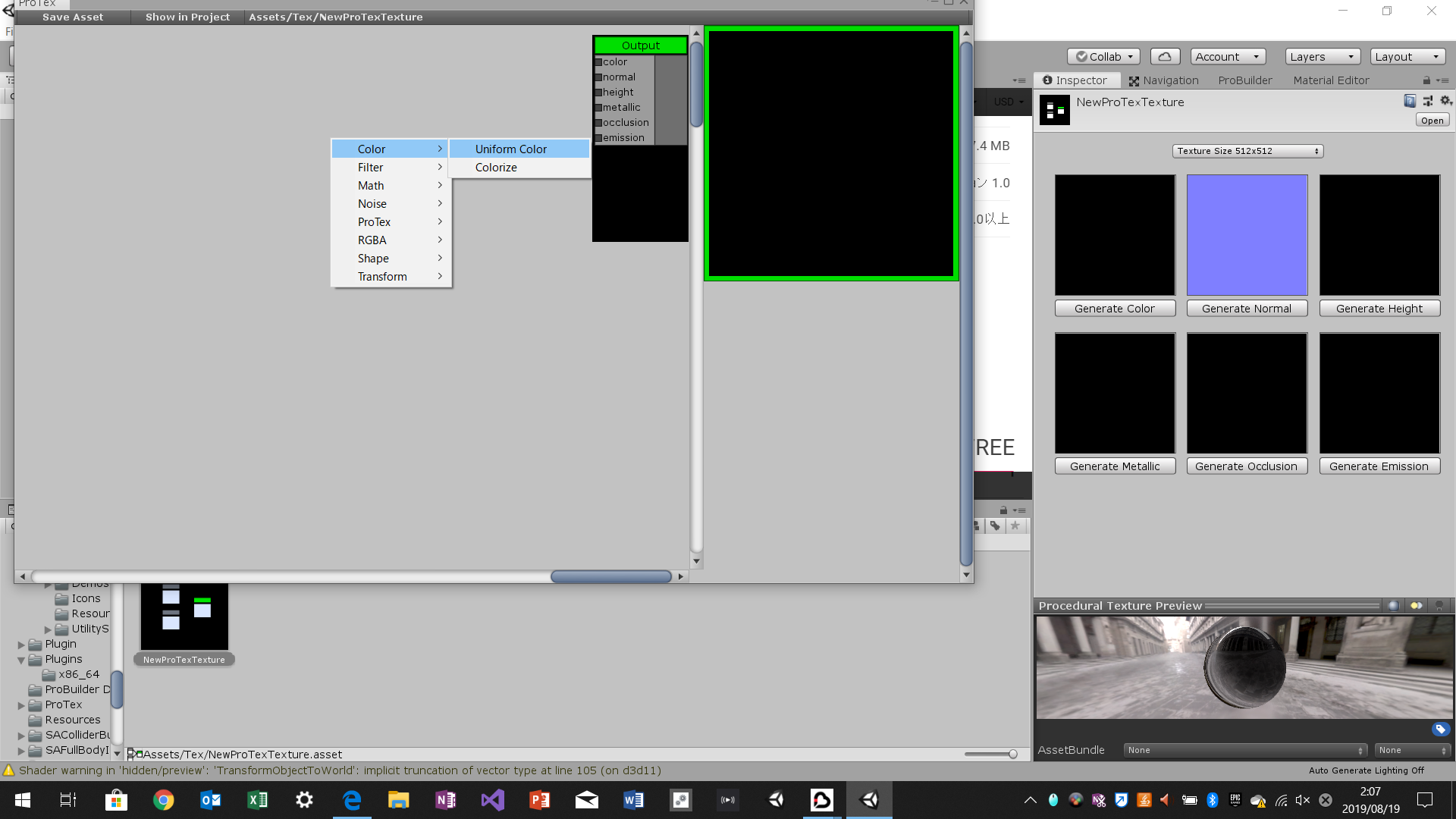Viewport: 1456px width, 819px height.
Task: Open Visual Studio from the taskbar
Action: pos(492,800)
